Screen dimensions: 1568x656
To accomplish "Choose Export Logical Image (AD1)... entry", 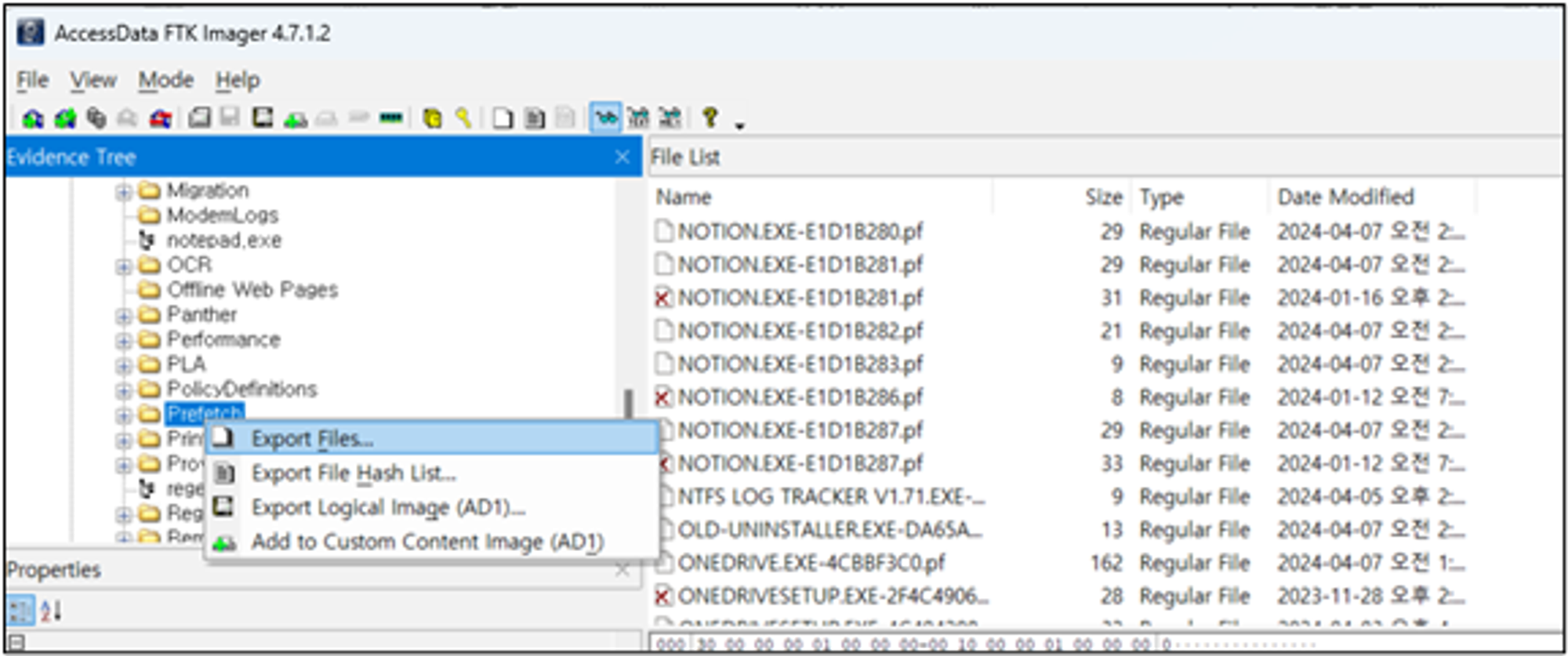I will pyautogui.click(x=432, y=508).
